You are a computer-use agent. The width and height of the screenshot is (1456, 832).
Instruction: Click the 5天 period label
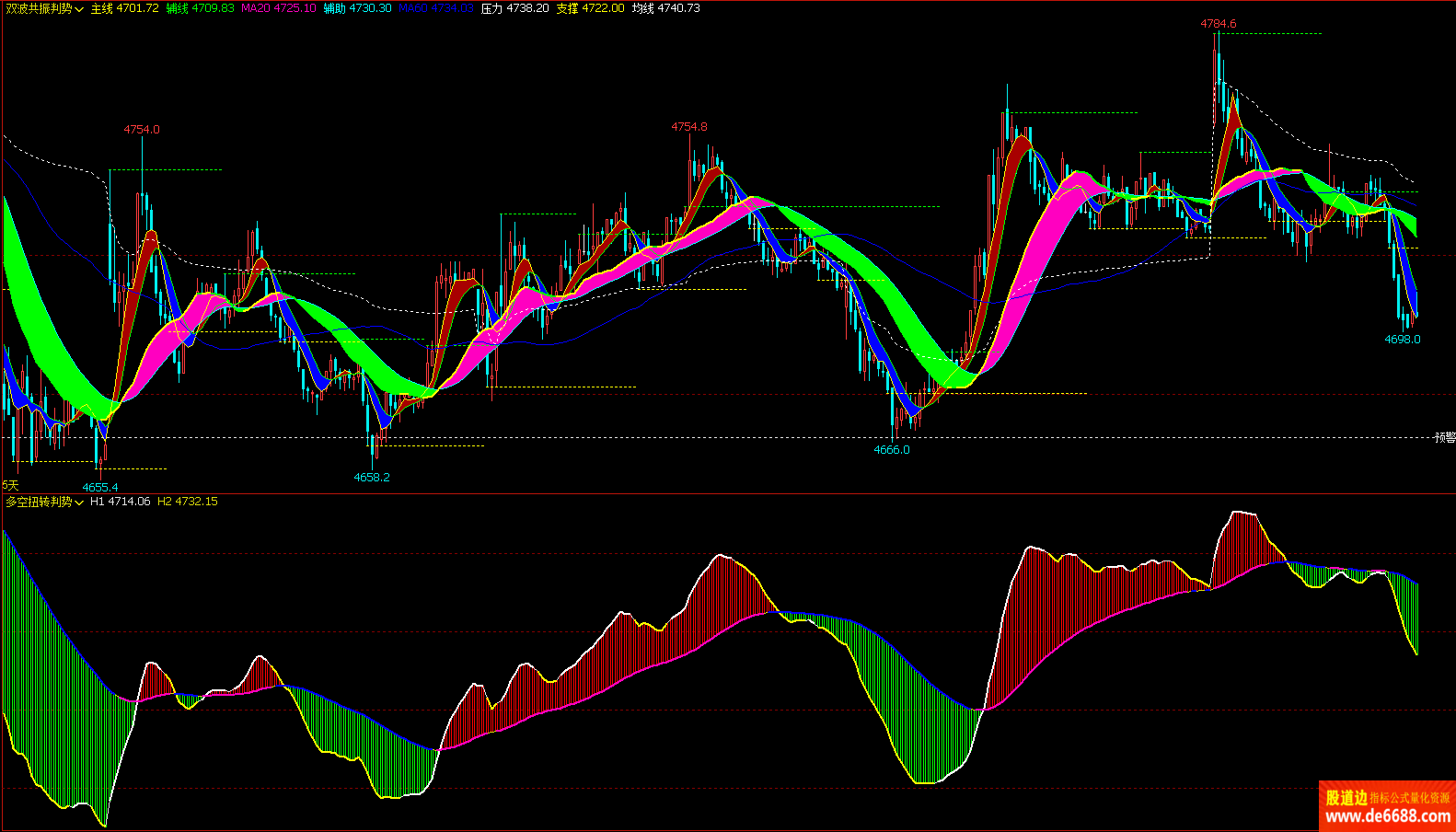(10, 485)
